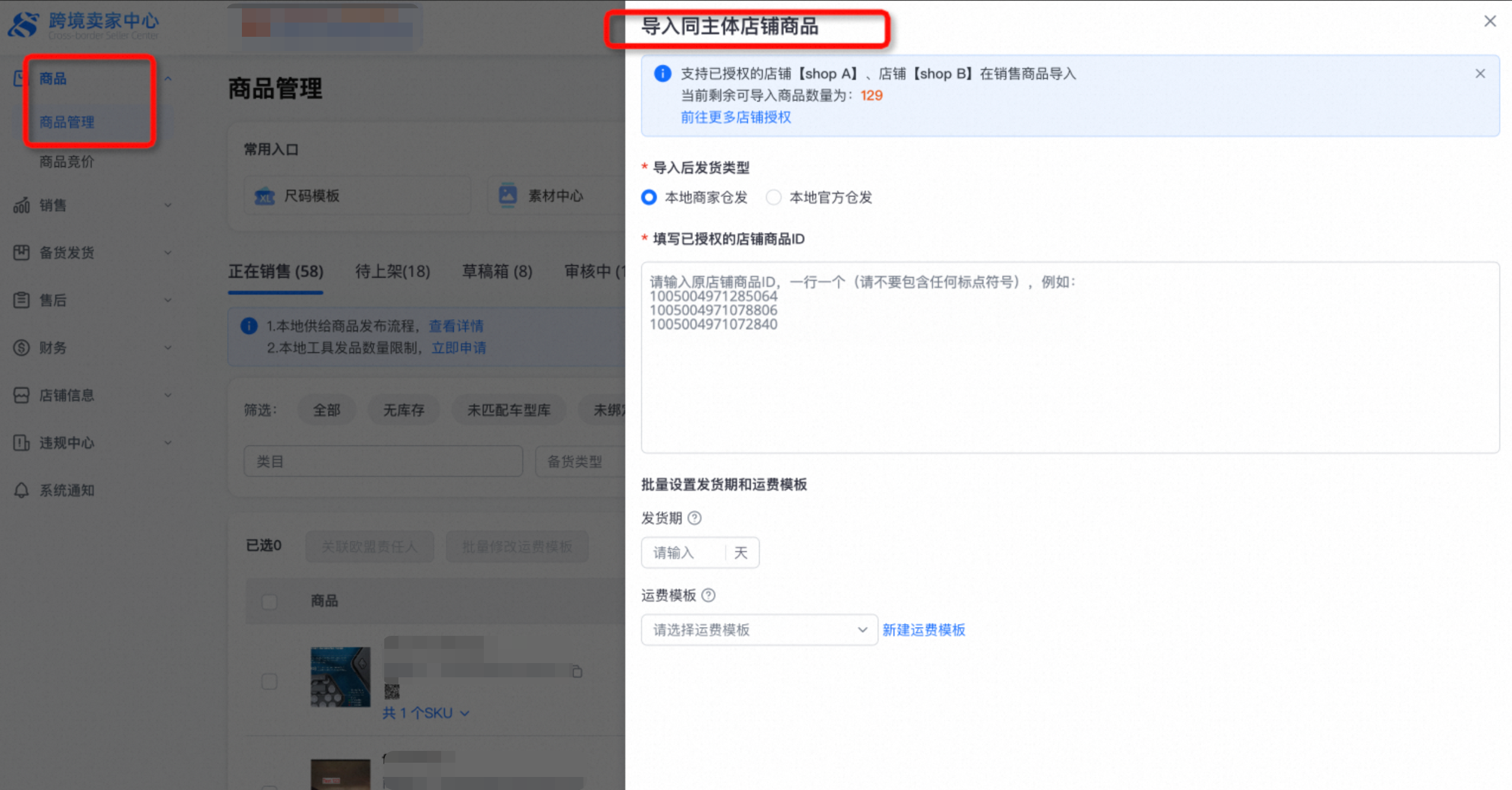Expand the 共 1 个SKU list
Screen dimensions: 1512x790
click(x=425, y=713)
